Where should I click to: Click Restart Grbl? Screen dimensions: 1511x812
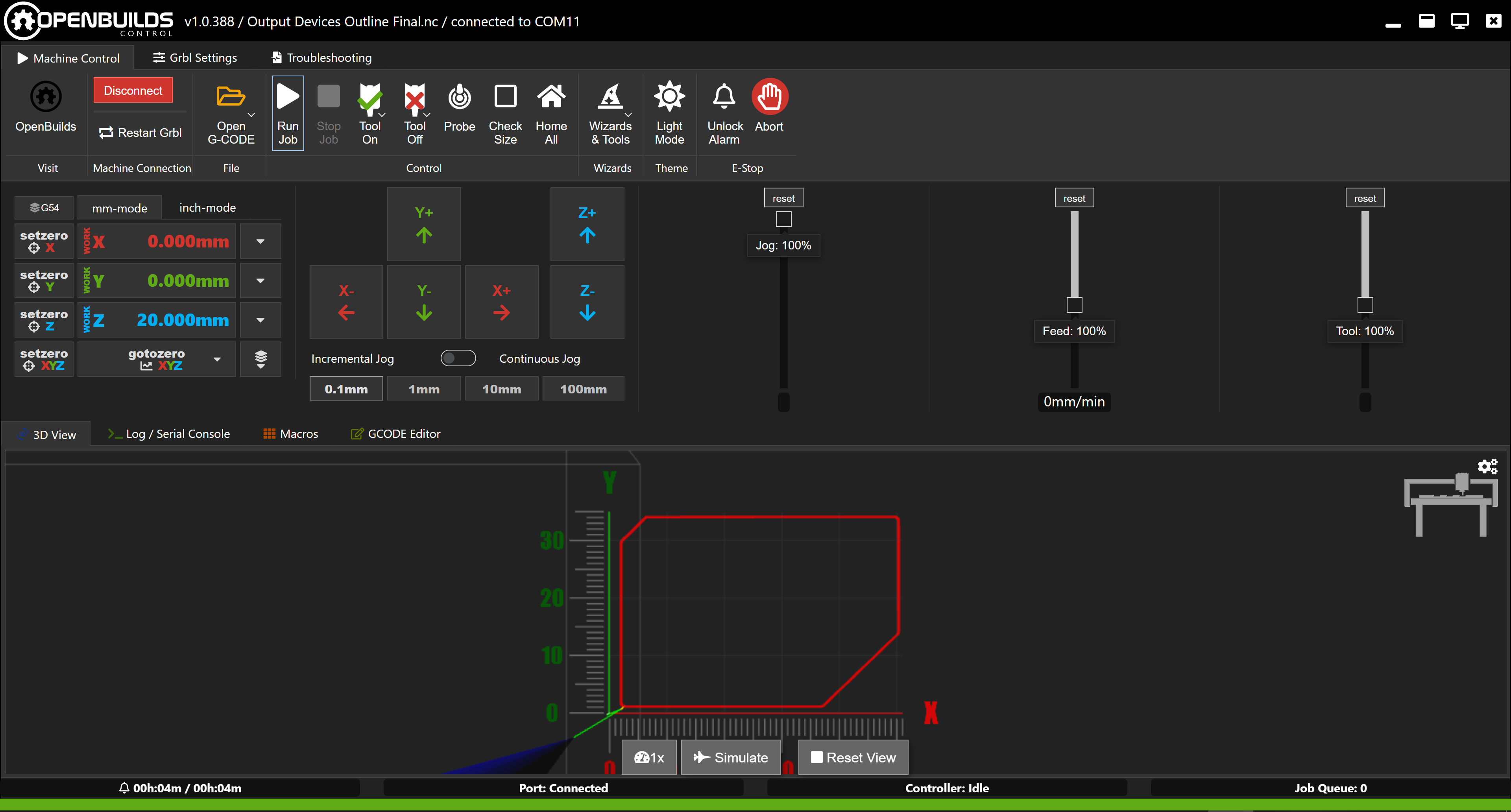140,133
